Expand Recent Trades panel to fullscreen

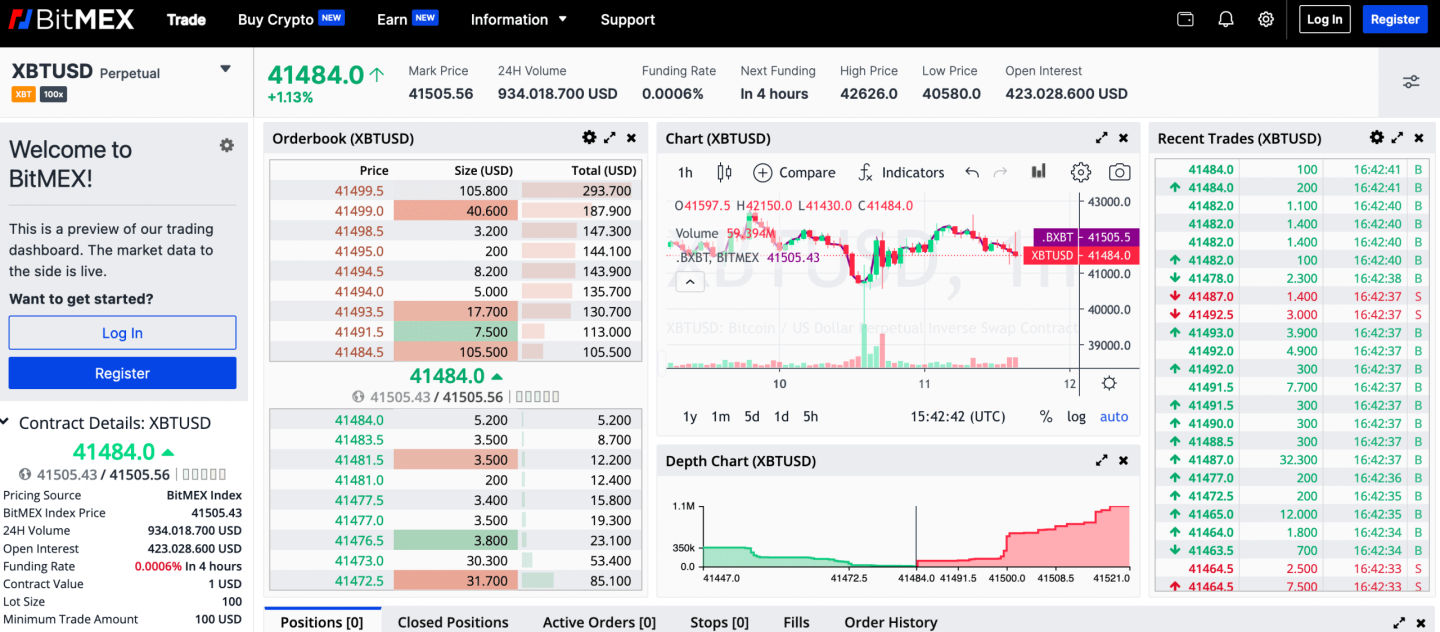[1398, 138]
